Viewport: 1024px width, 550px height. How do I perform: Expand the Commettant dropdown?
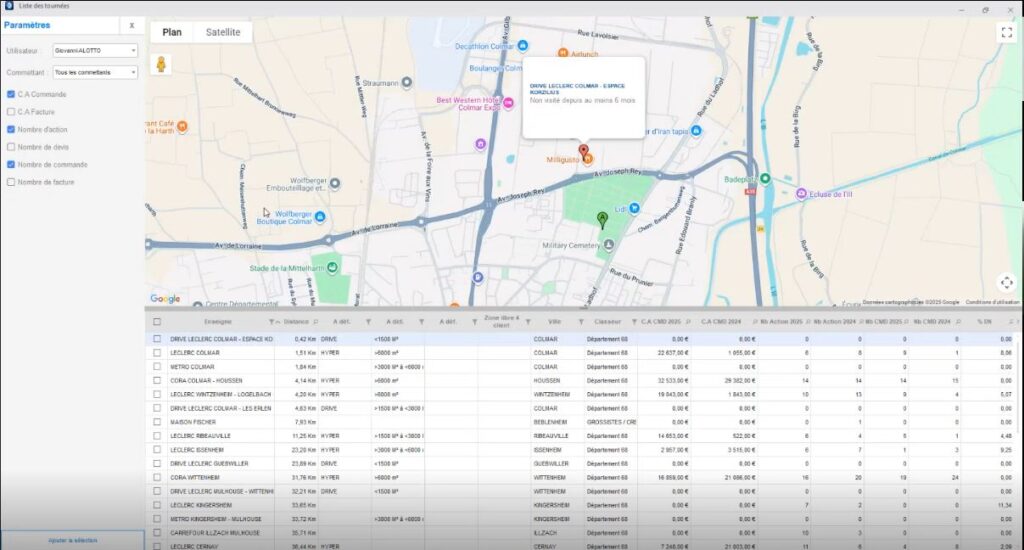click(x=96, y=72)
